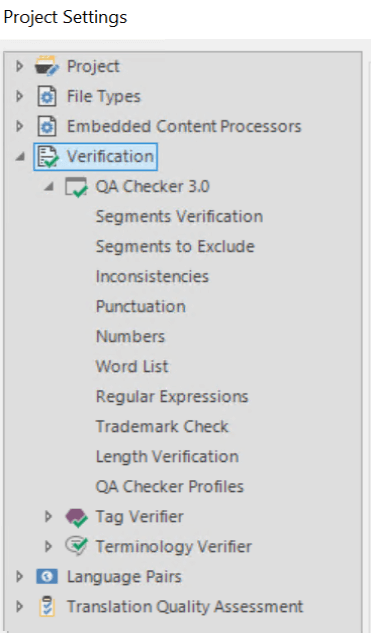Image resolution: width=371 pixels, height=633 pixels.
Task: Select the Numbers tree item
Action: [x=130, y=336]
